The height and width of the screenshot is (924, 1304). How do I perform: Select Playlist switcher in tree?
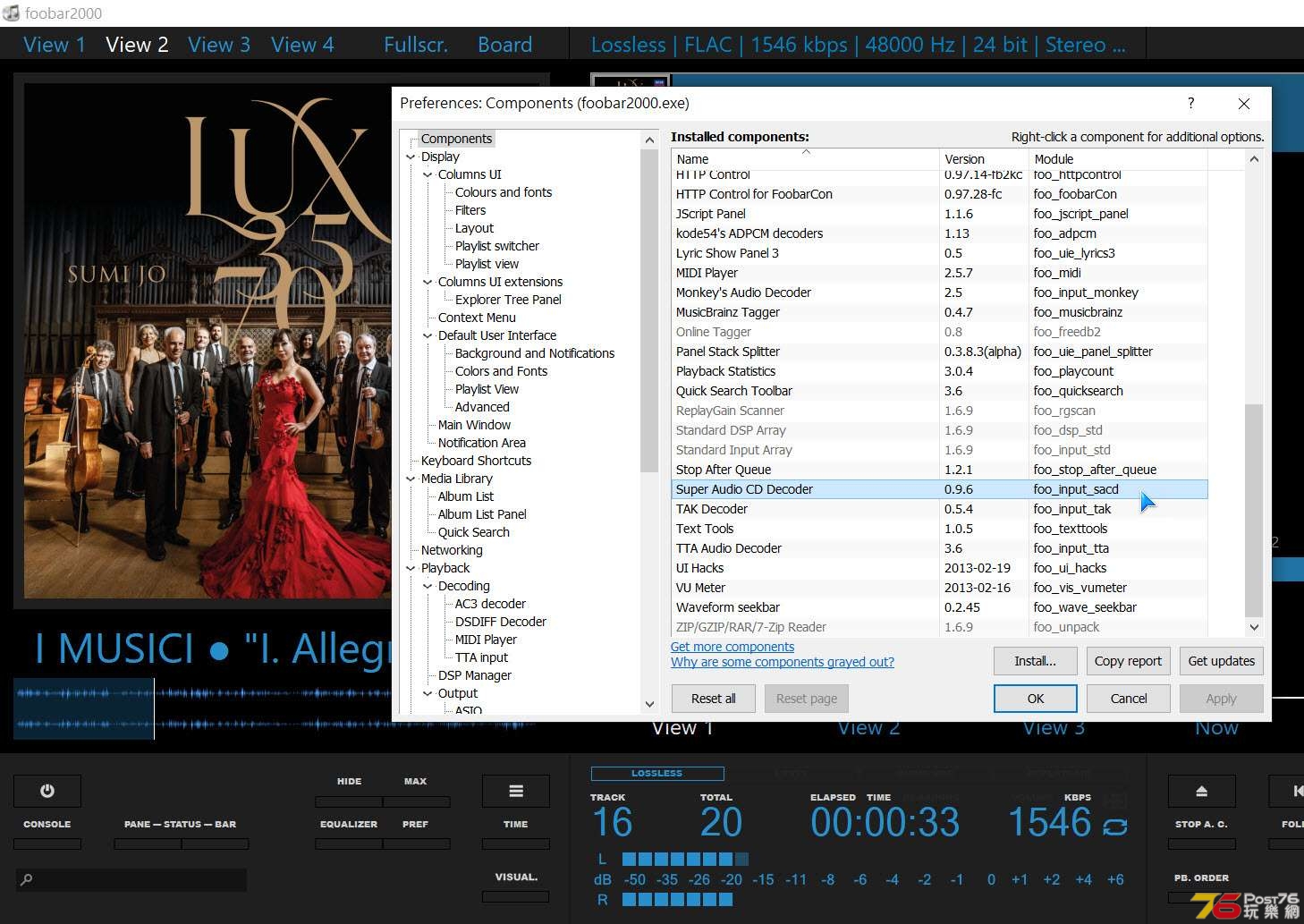[x=497, y=246]
